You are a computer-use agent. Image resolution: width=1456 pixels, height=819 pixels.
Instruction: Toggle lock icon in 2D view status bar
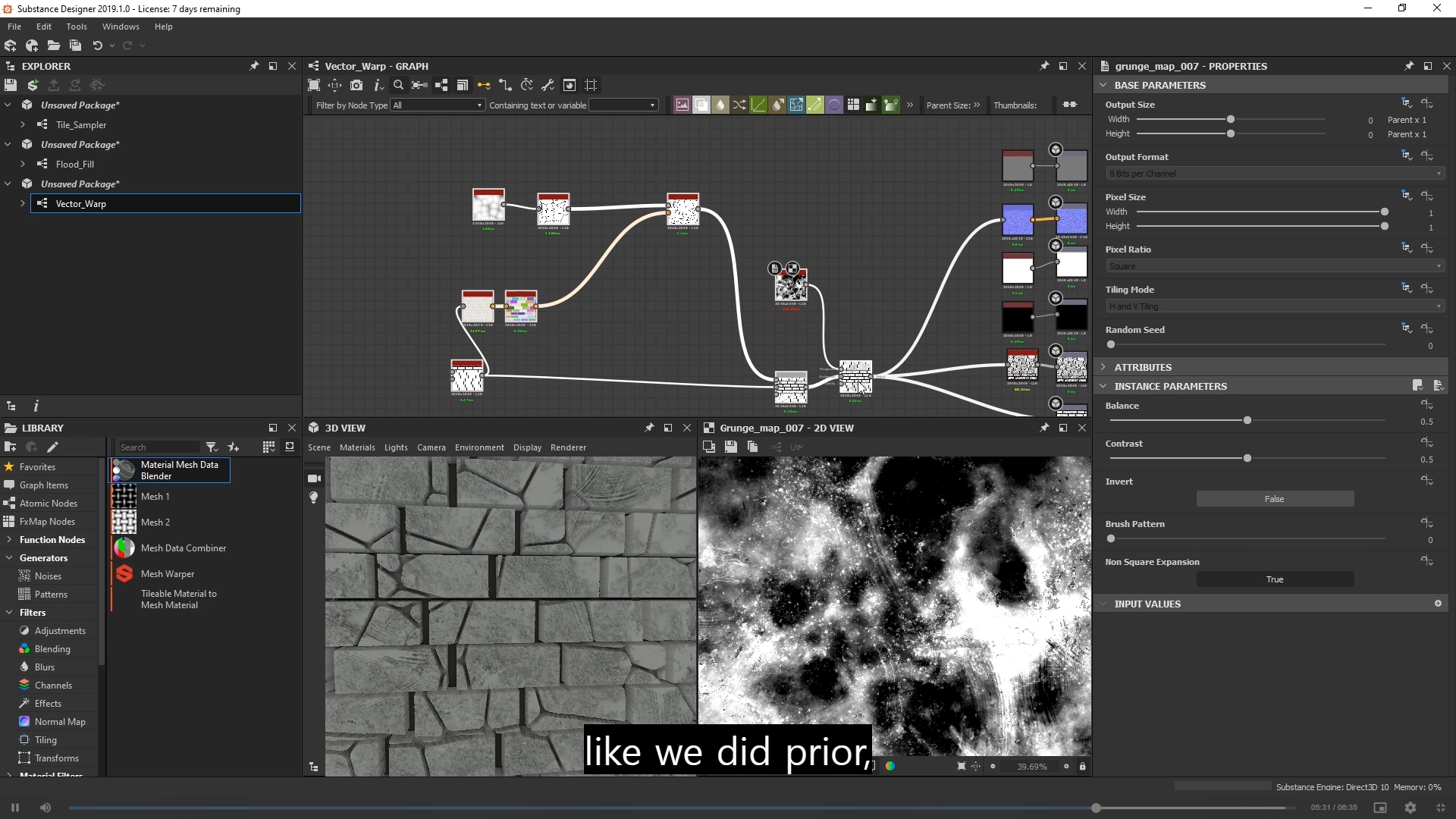tap(1082, 767)
